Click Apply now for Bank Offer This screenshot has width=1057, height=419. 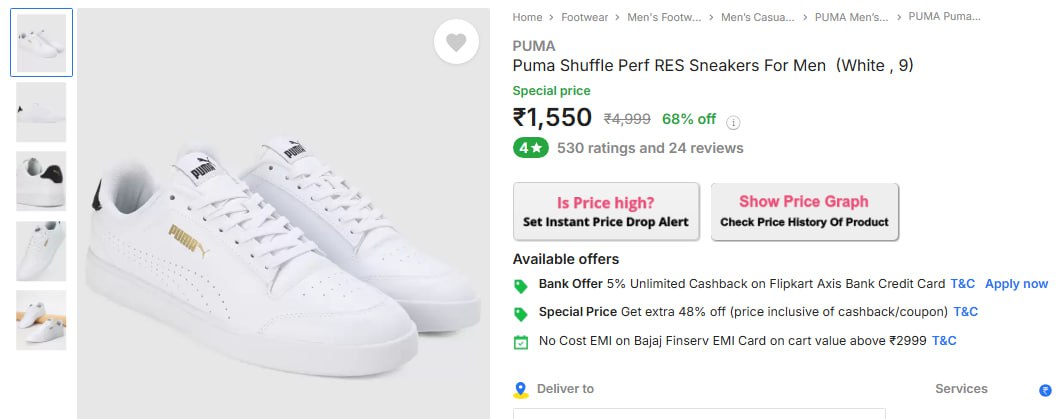pyautogui.click(x=1016, y=284)
